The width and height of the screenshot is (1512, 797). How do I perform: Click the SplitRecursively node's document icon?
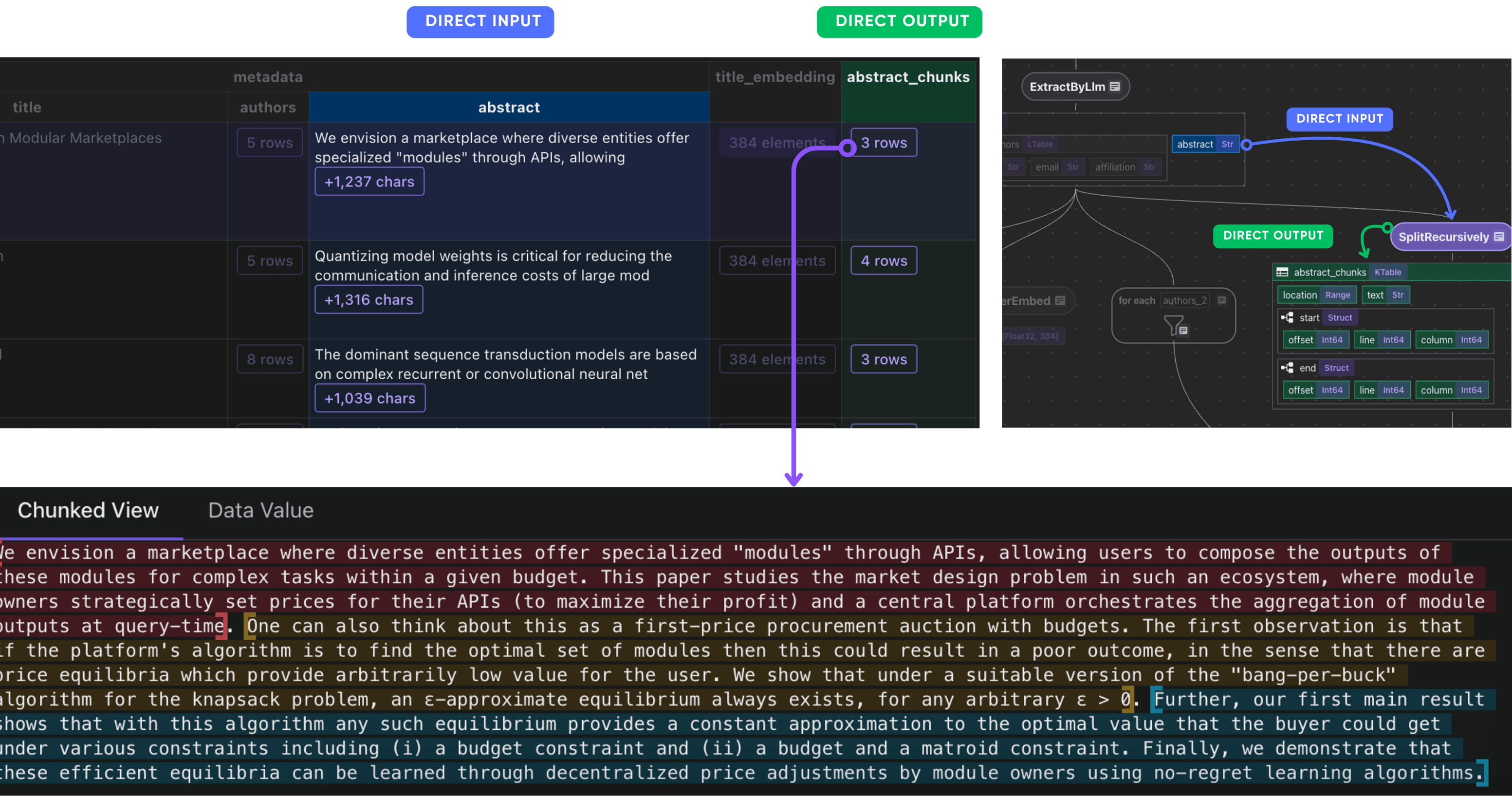point(1498,237)
